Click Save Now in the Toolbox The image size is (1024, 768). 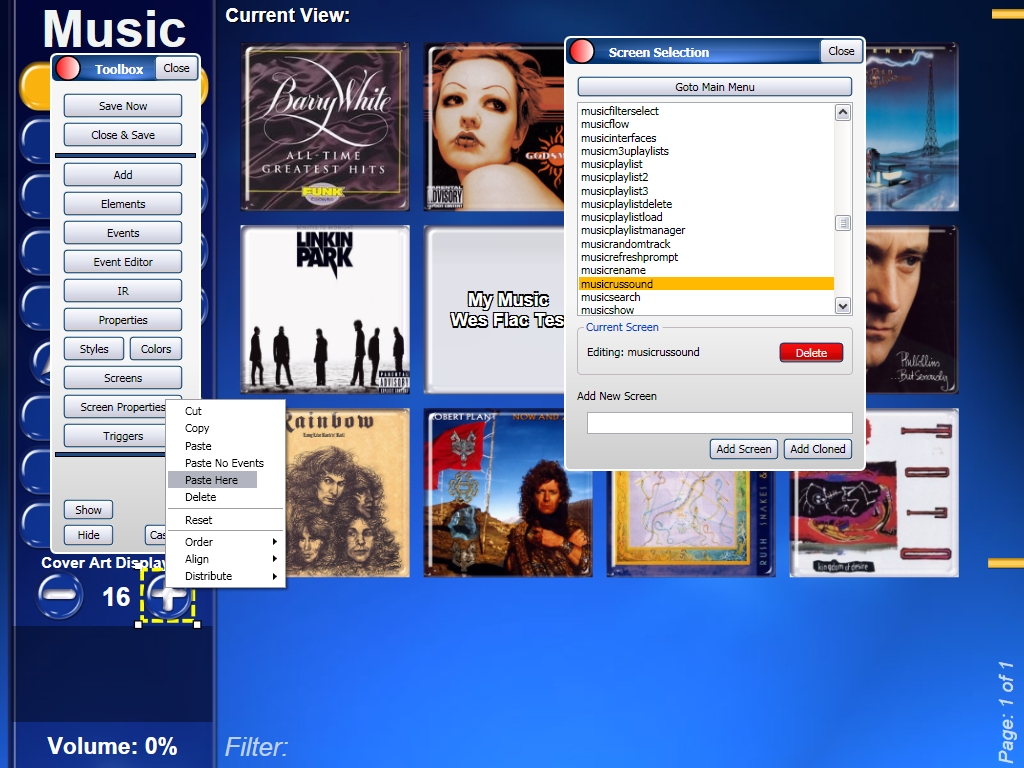pyautogui.click(x=123, y=106)
